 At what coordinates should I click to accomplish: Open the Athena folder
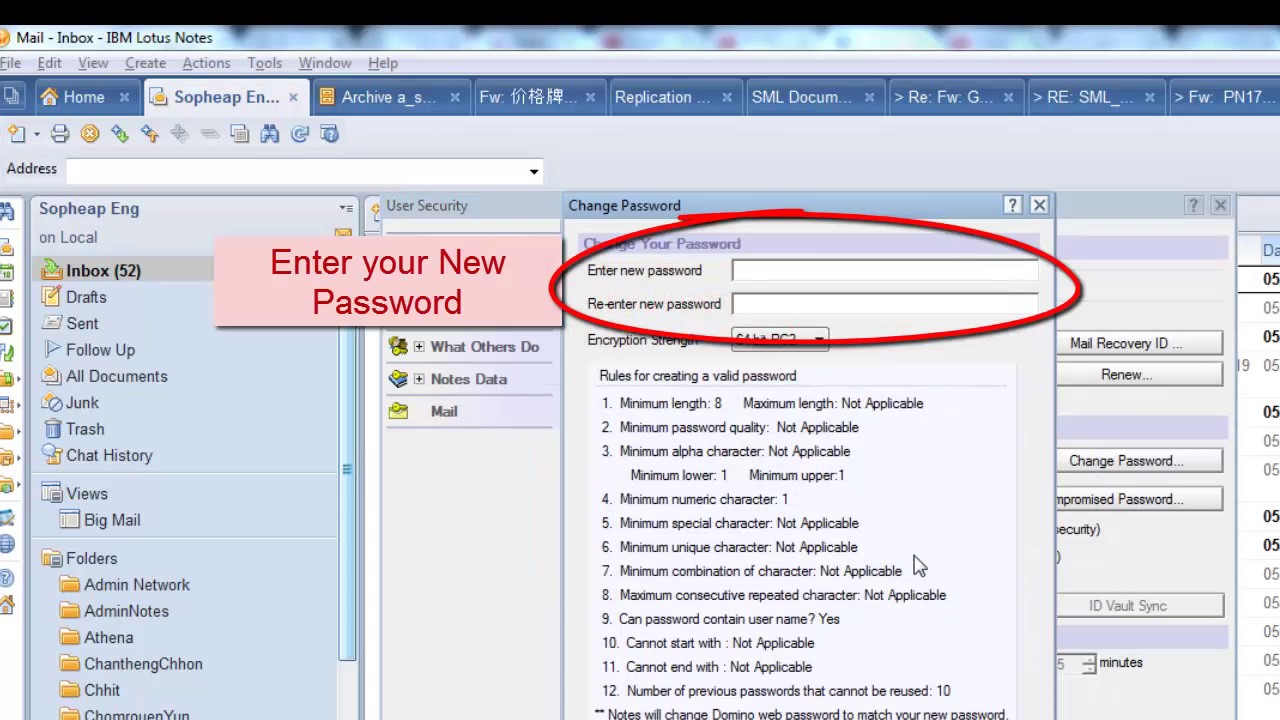(x=108, y=637)
